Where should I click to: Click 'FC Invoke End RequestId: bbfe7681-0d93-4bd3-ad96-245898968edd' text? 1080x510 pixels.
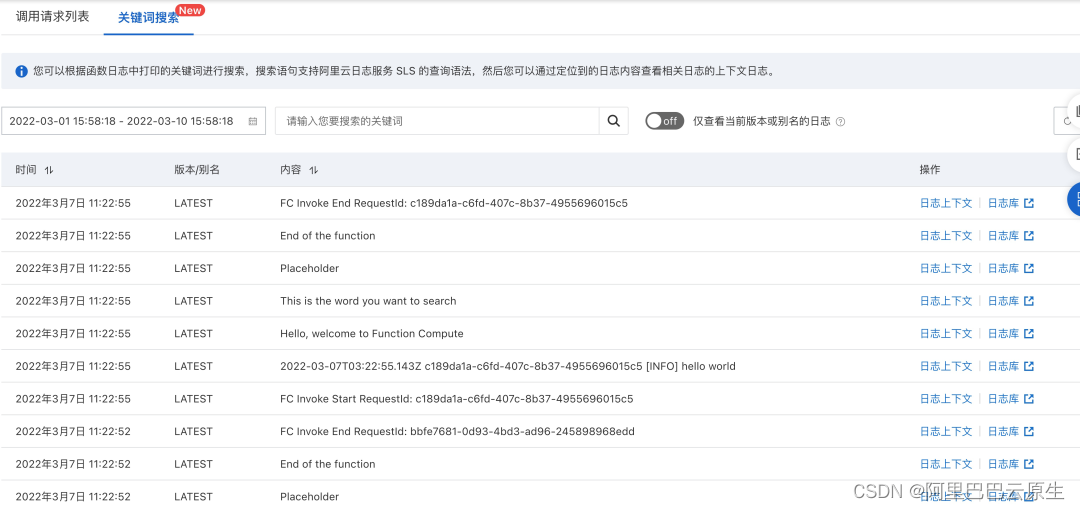tap(457, 431)
